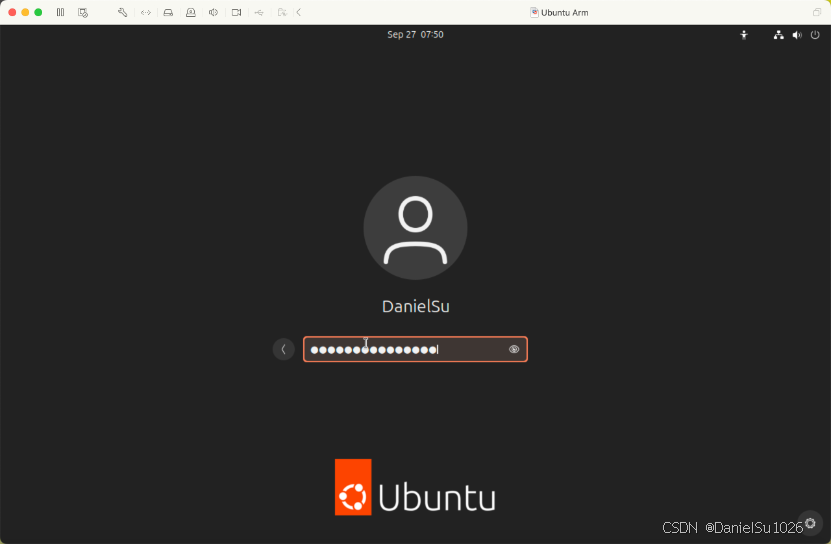Open the snapshot manager icon

[x=83, y=12]
